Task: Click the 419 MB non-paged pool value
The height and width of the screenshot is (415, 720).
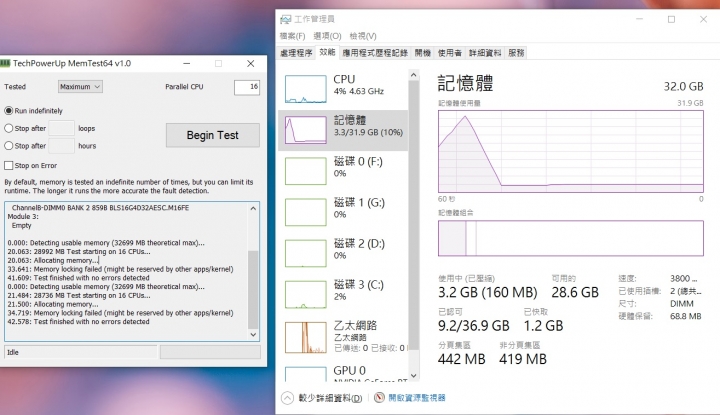Action: coord(523,359)
